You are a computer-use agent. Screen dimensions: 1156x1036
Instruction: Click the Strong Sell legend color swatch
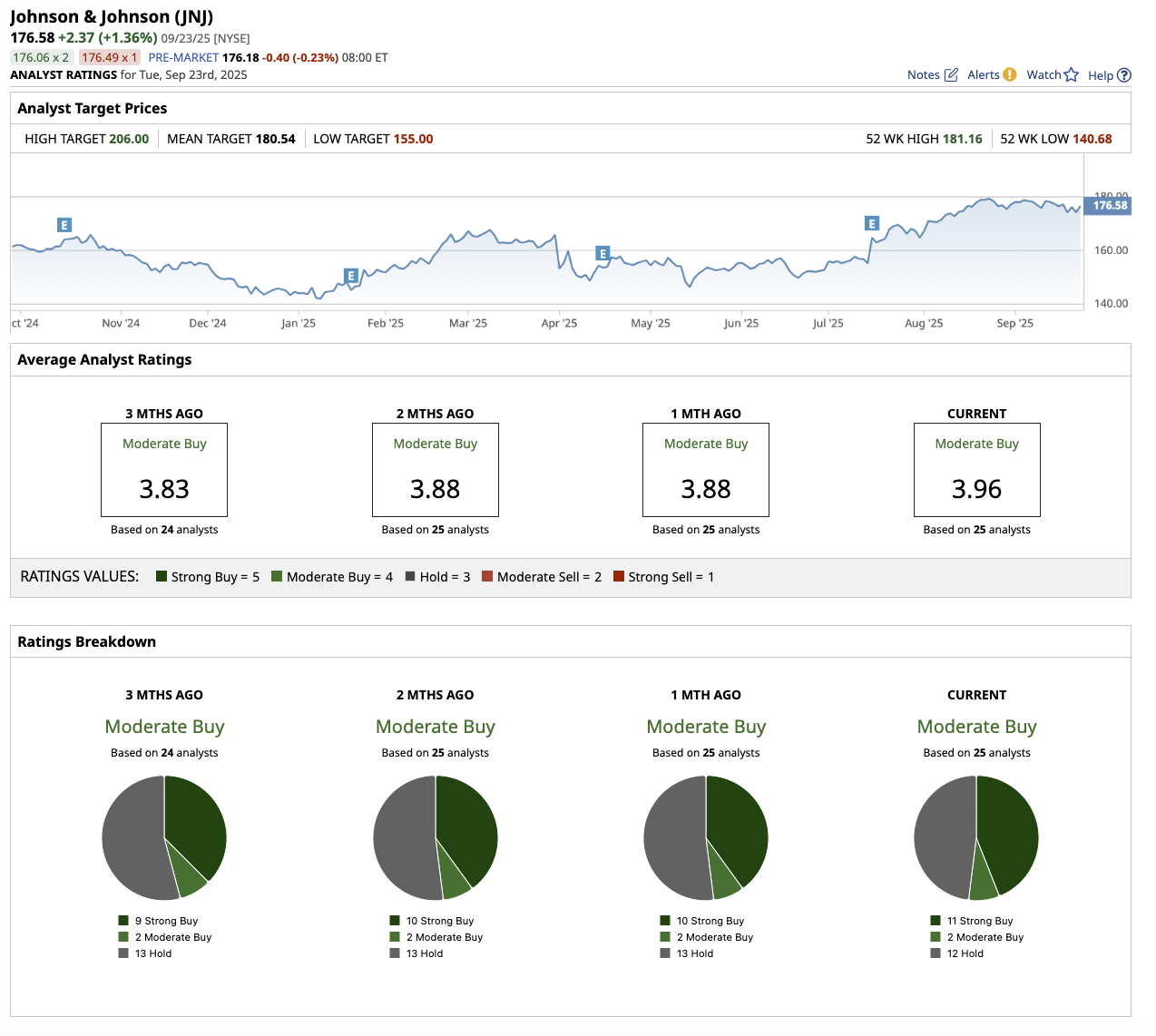tap(619, 577)
